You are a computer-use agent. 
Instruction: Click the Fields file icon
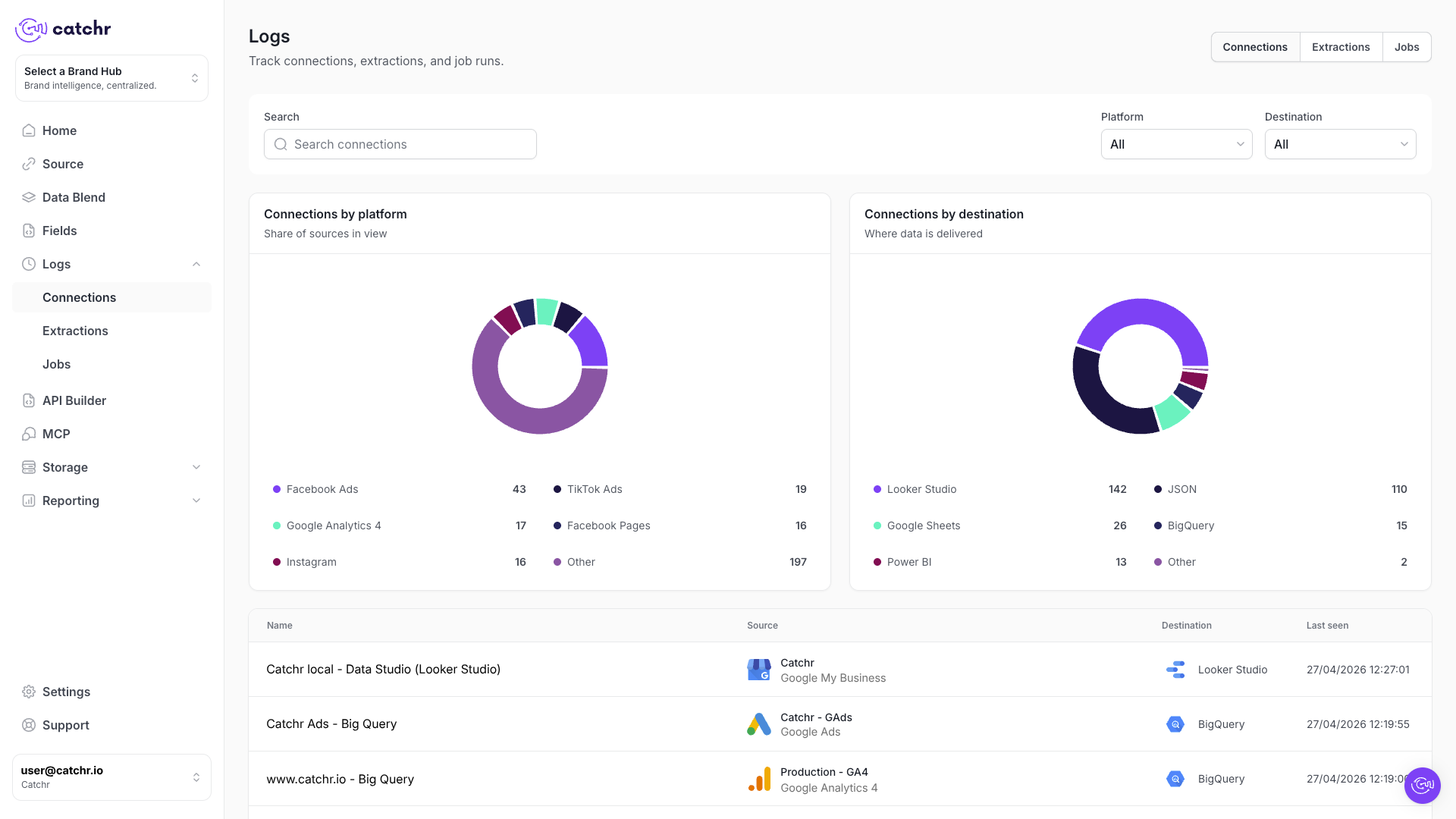(29, 231)
